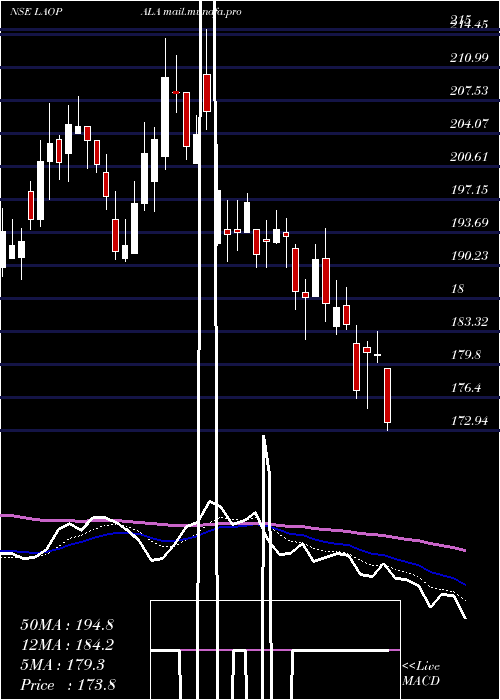Viewport: 500px width, 700px height.
Task: Click the 172.94 price axis label
Action: [x=469, y=421]
